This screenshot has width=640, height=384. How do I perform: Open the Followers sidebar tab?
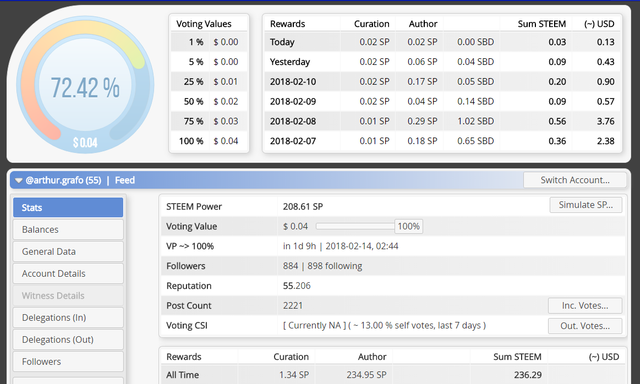pos(68,362)
